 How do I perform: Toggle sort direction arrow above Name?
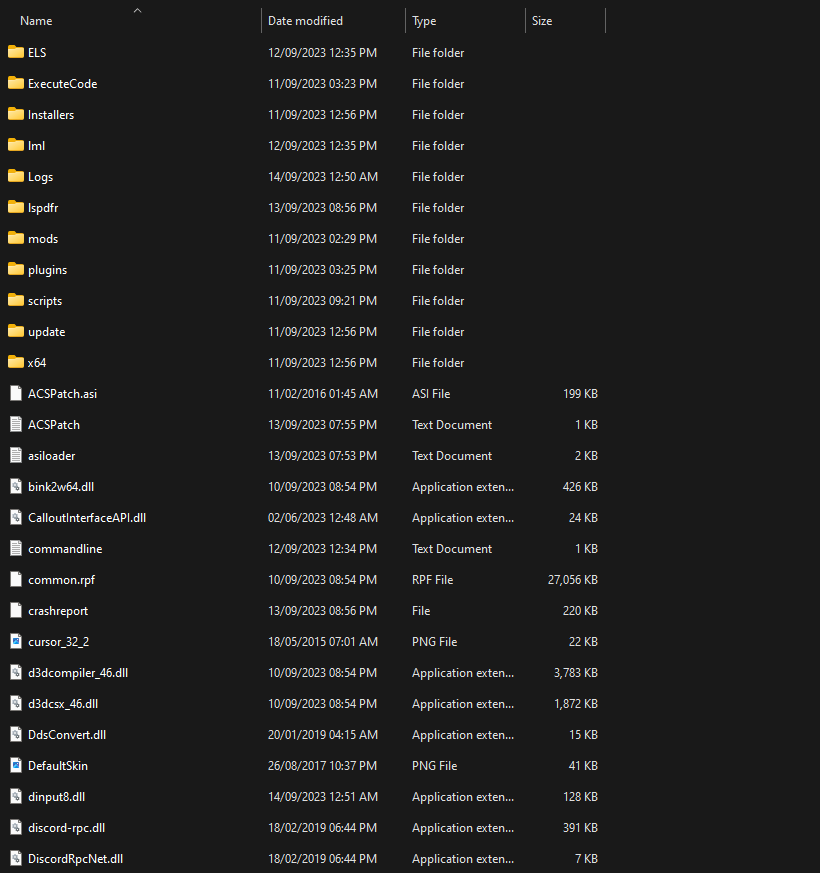pyautogui.click(x=138, y=10)
